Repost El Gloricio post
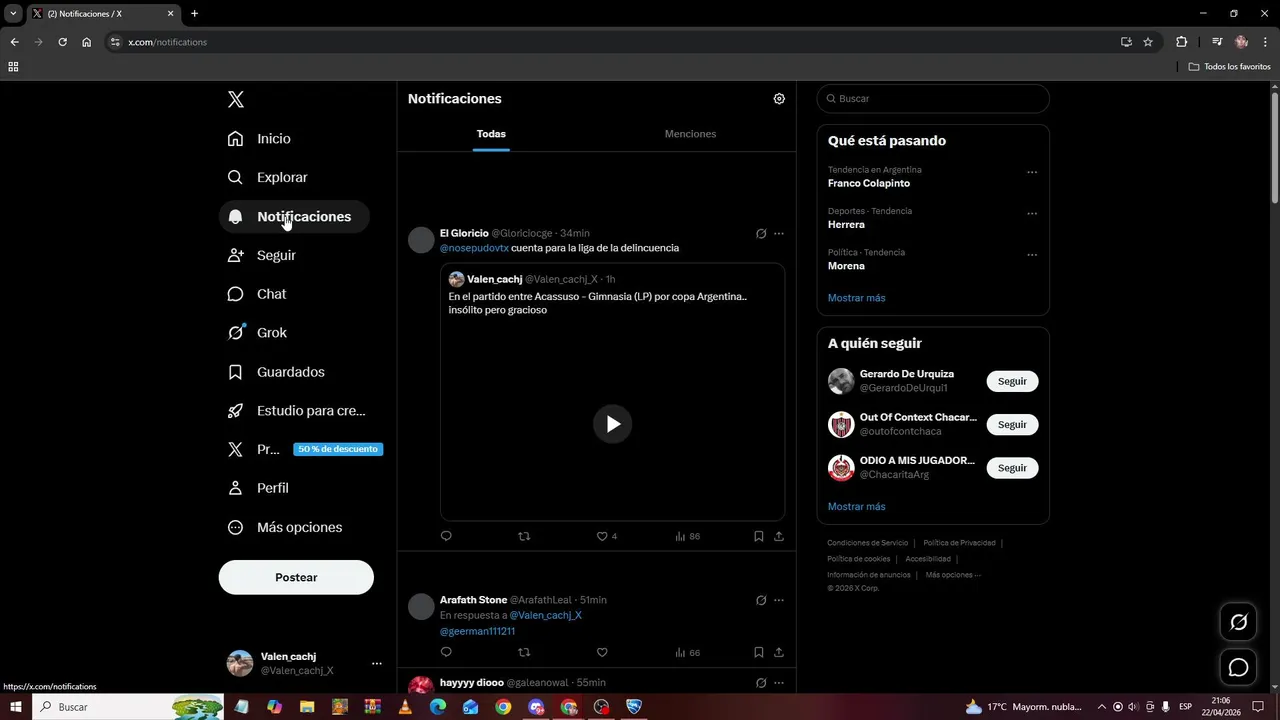 coord(524,536)
